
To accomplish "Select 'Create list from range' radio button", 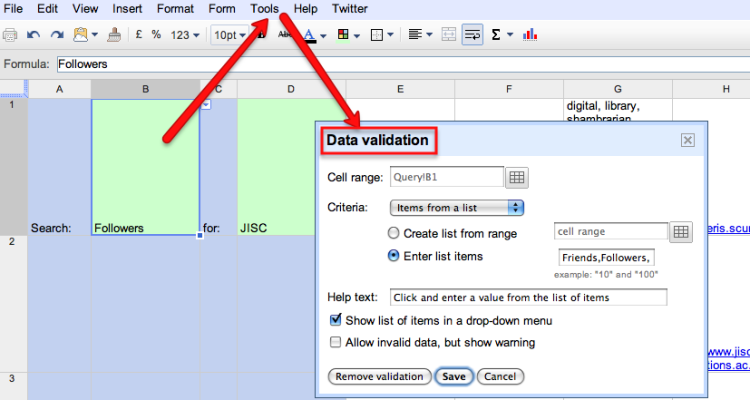I will point(393,232).
